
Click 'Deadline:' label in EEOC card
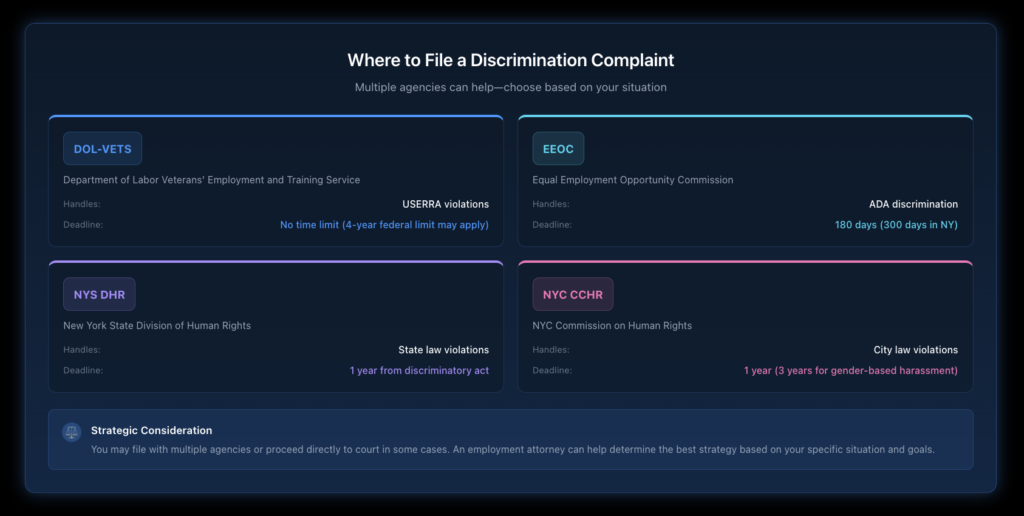[552, 224]
